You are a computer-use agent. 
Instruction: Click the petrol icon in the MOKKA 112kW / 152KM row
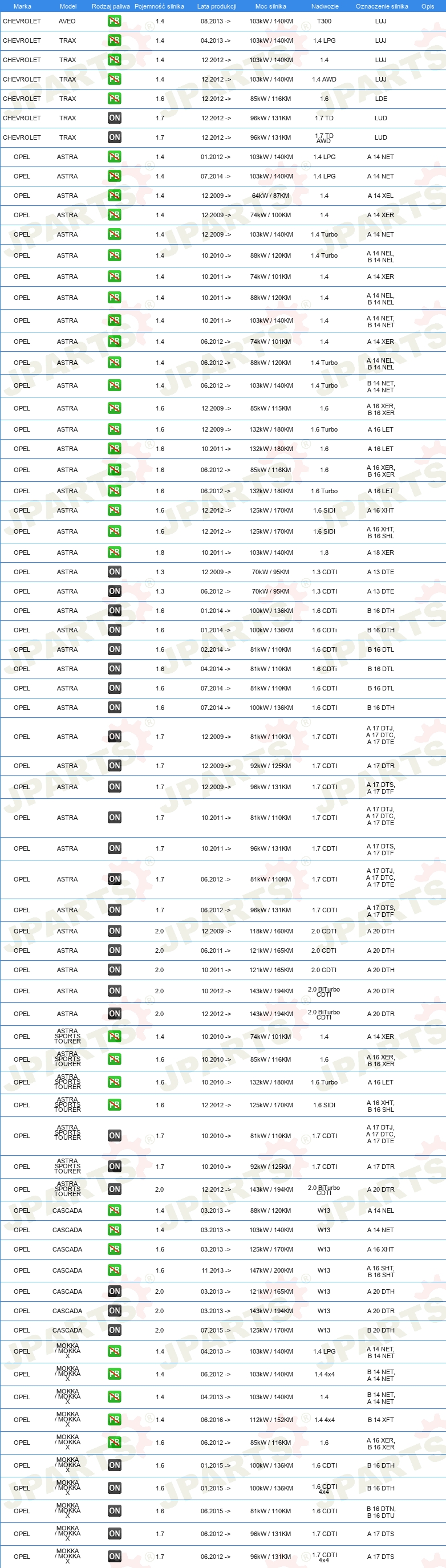(x=115, y=1420)
